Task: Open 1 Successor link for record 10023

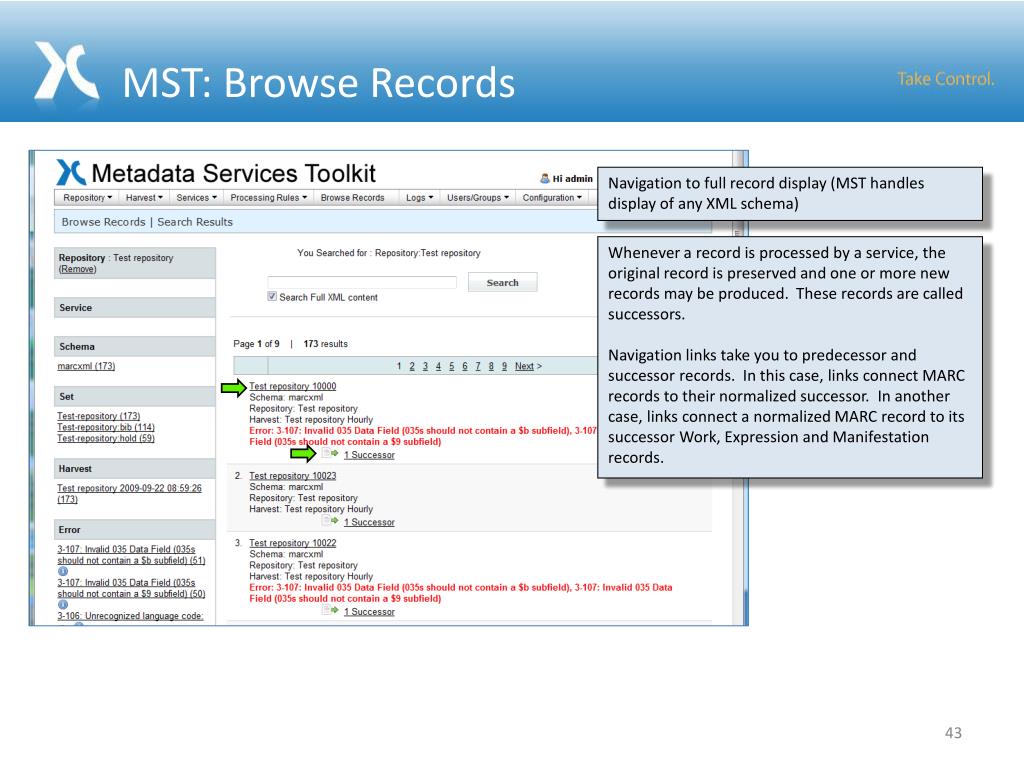Action: 369,522
